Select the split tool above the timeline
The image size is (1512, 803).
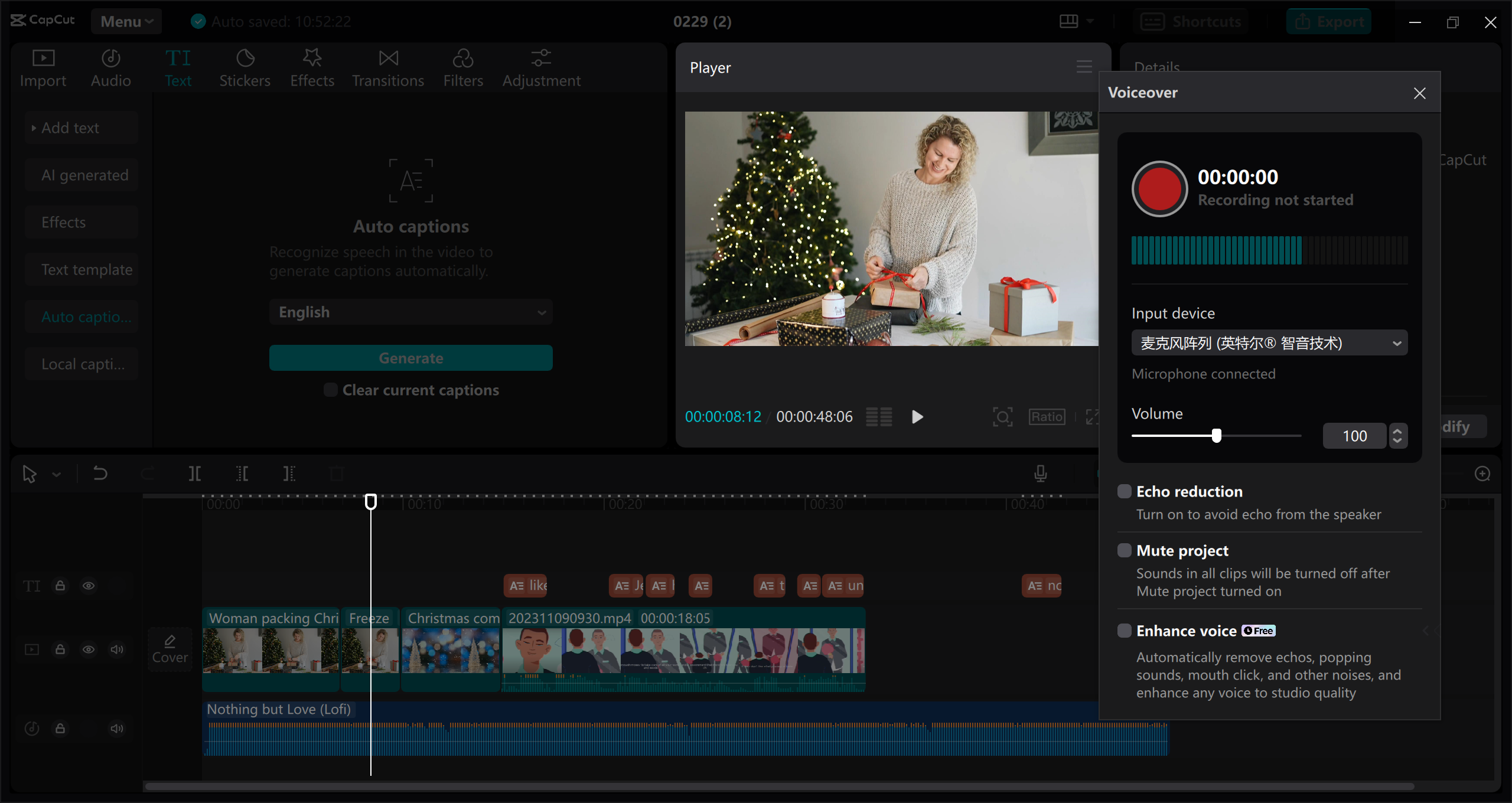click(x=194, y=473)
